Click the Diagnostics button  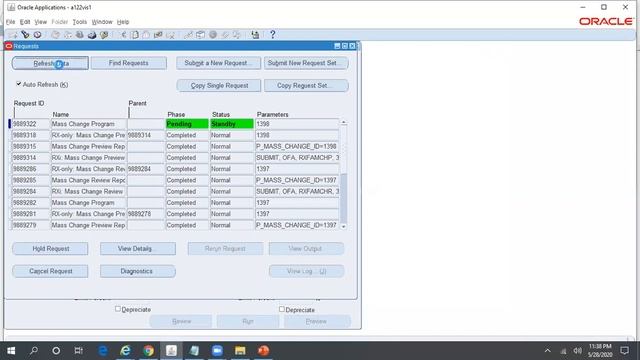(138, 271)
